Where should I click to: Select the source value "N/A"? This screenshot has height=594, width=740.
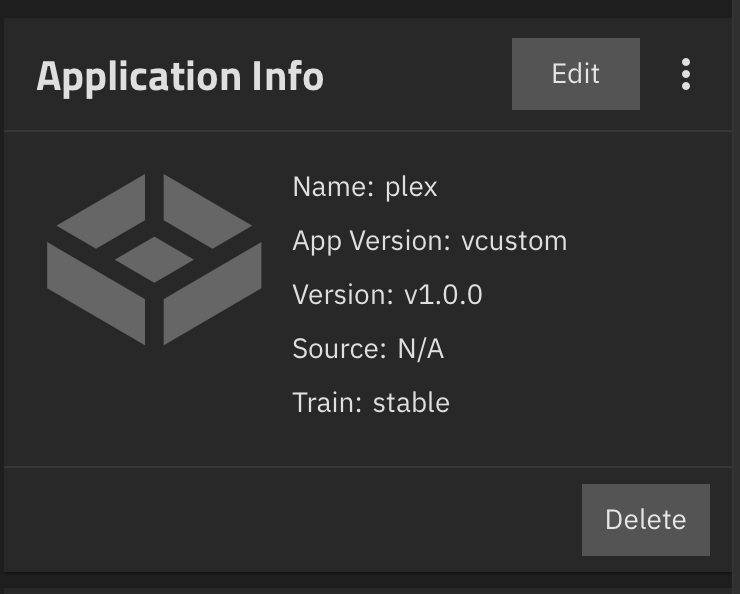[x=420, y=349]
